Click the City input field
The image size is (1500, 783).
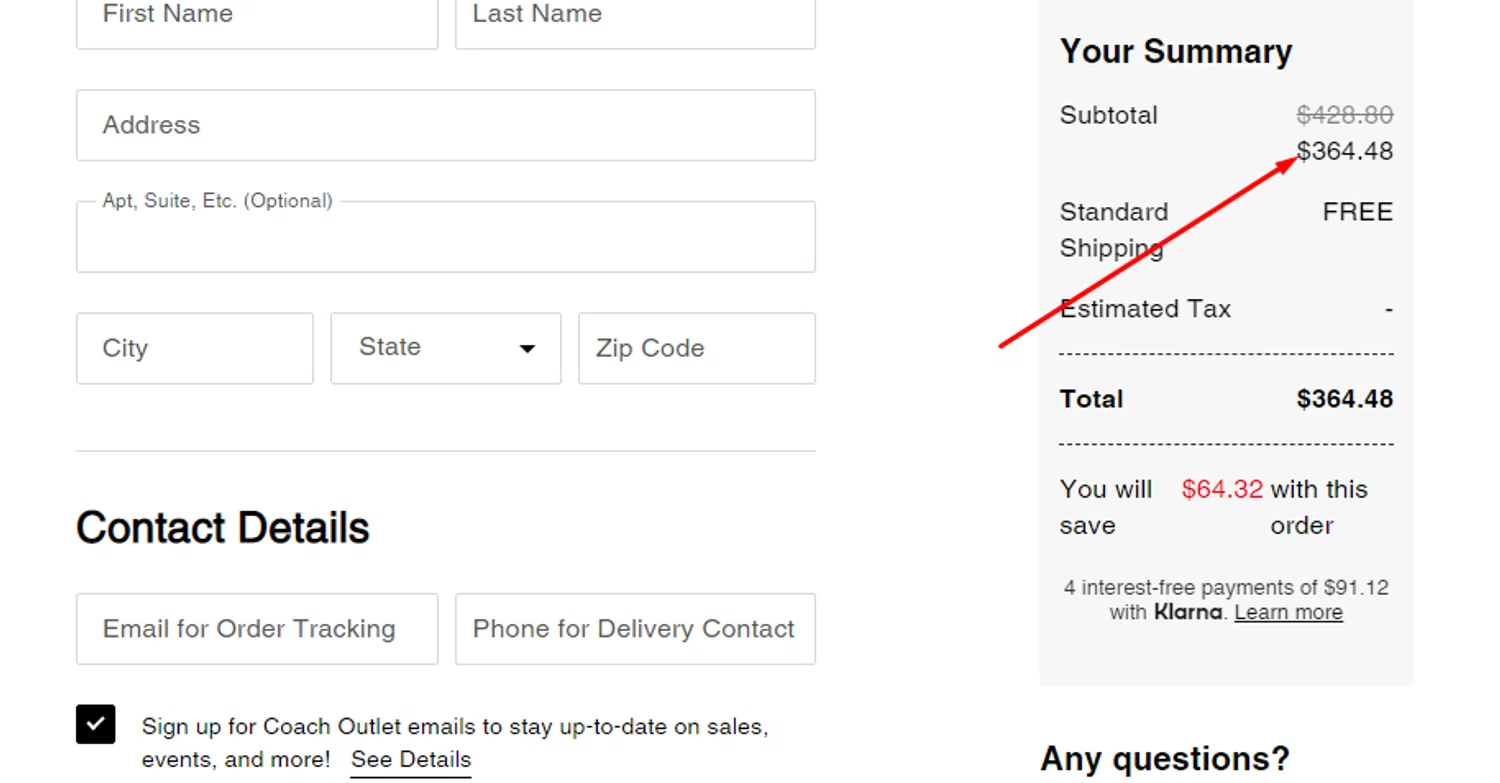(x=194, y=348)
